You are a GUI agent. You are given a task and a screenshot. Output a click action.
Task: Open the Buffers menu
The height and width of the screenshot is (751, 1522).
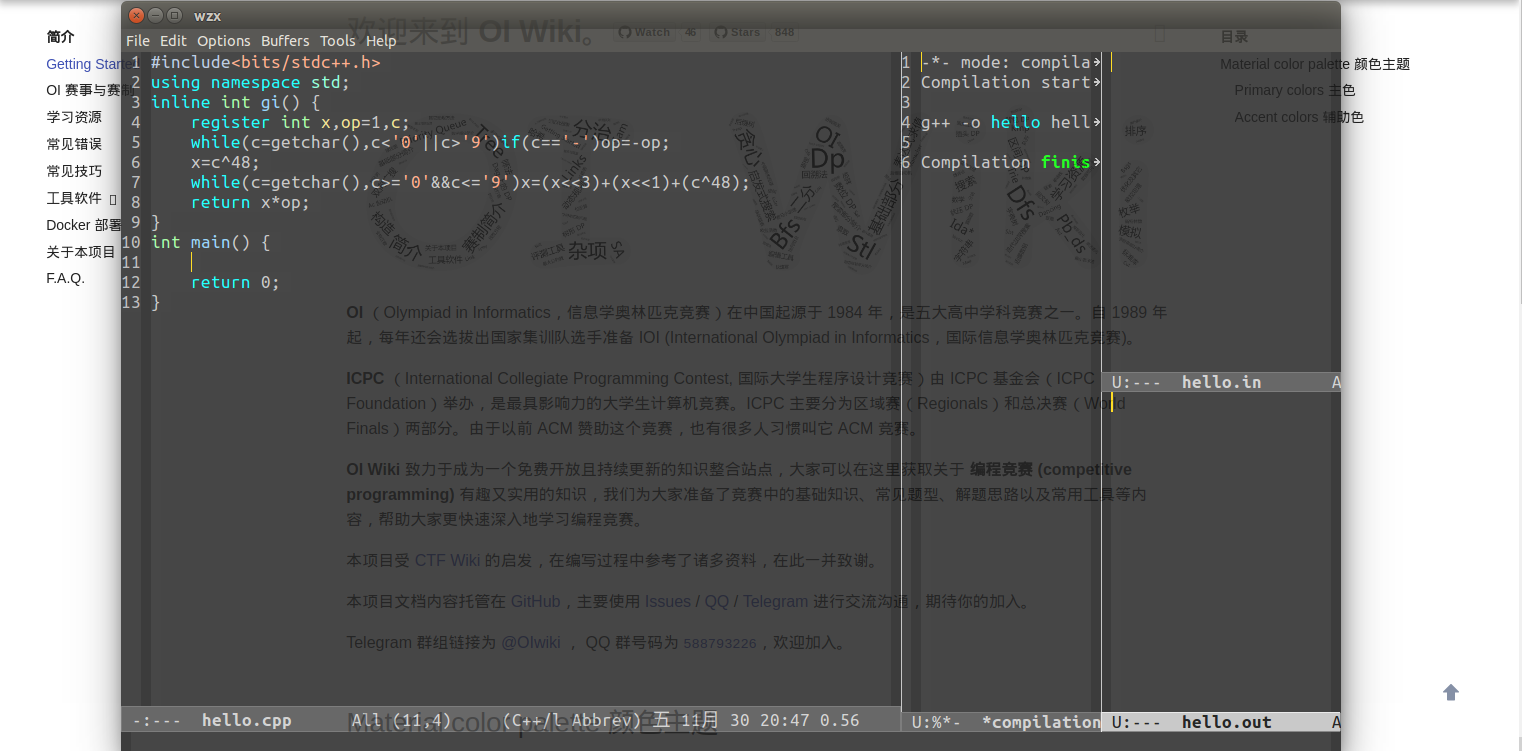point(285,41)
